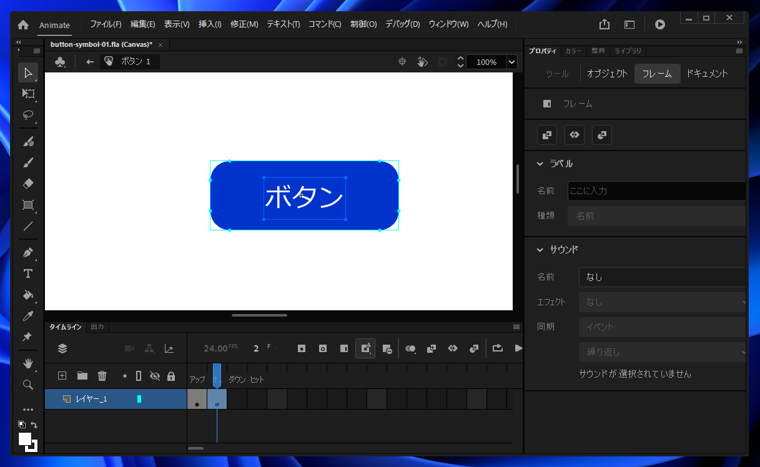Toggle highlight layers dot
Viewport: 760px width, 467px height.
pos(125,376)
